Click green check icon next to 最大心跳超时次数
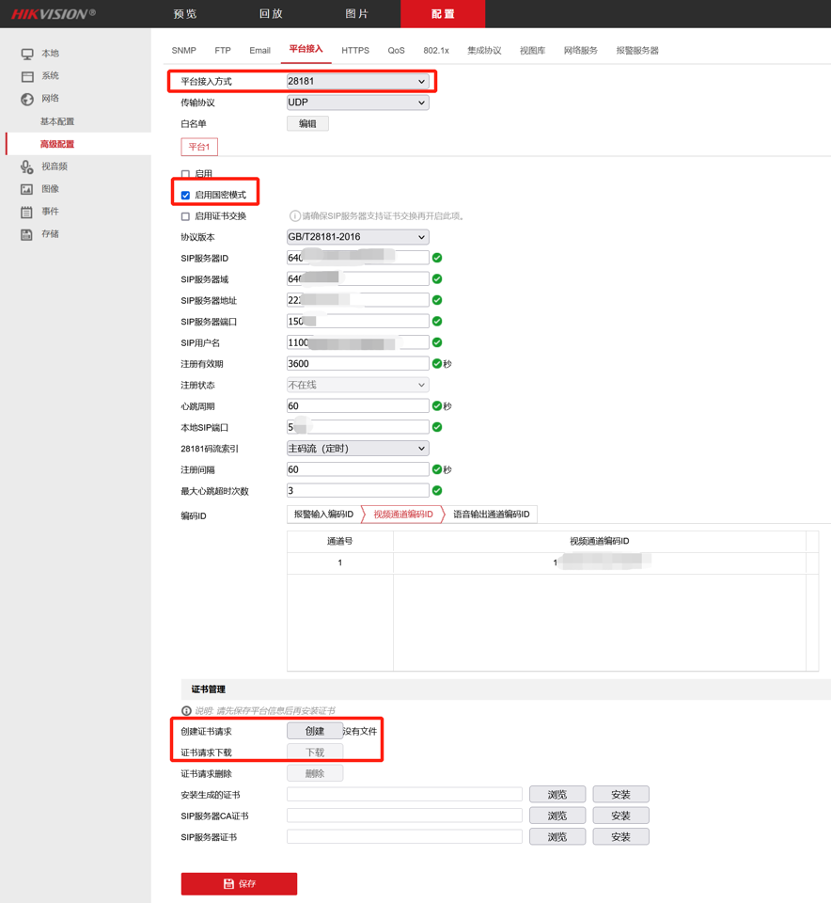This screenshot has height=904, width=832. tap(437, 491)
